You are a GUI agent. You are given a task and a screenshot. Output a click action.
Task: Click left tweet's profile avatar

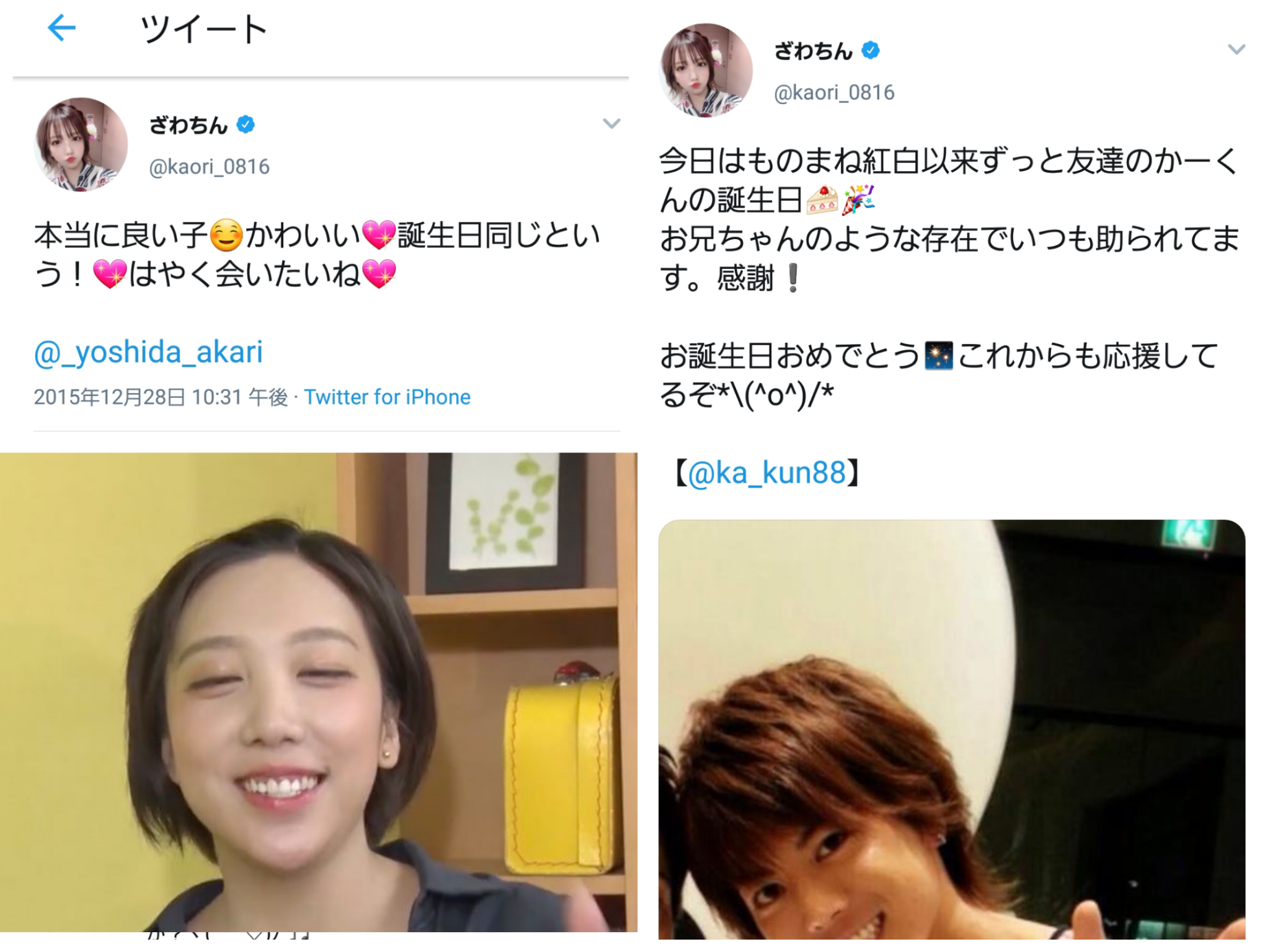pyautogui.click(x=81, y=144)
